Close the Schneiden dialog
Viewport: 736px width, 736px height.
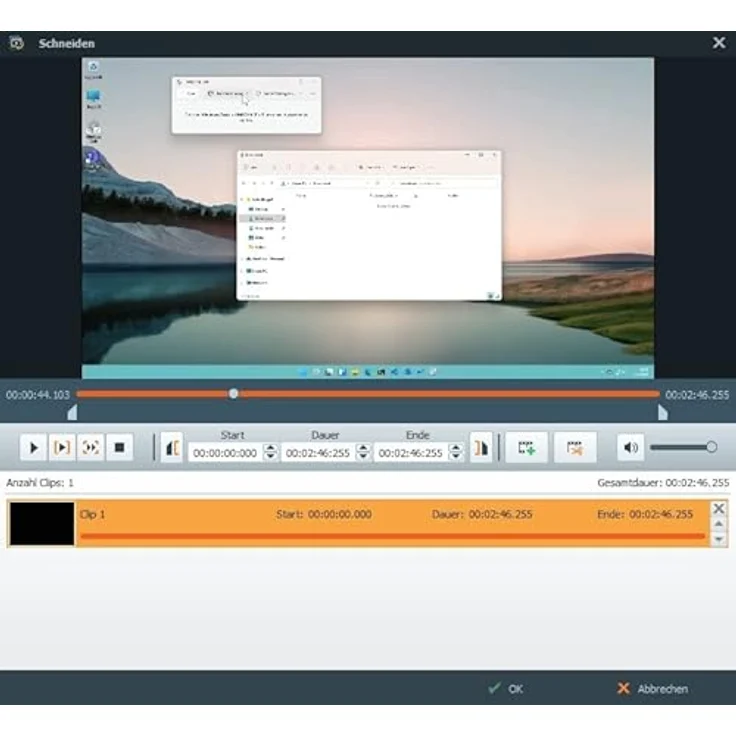(719, 43)
